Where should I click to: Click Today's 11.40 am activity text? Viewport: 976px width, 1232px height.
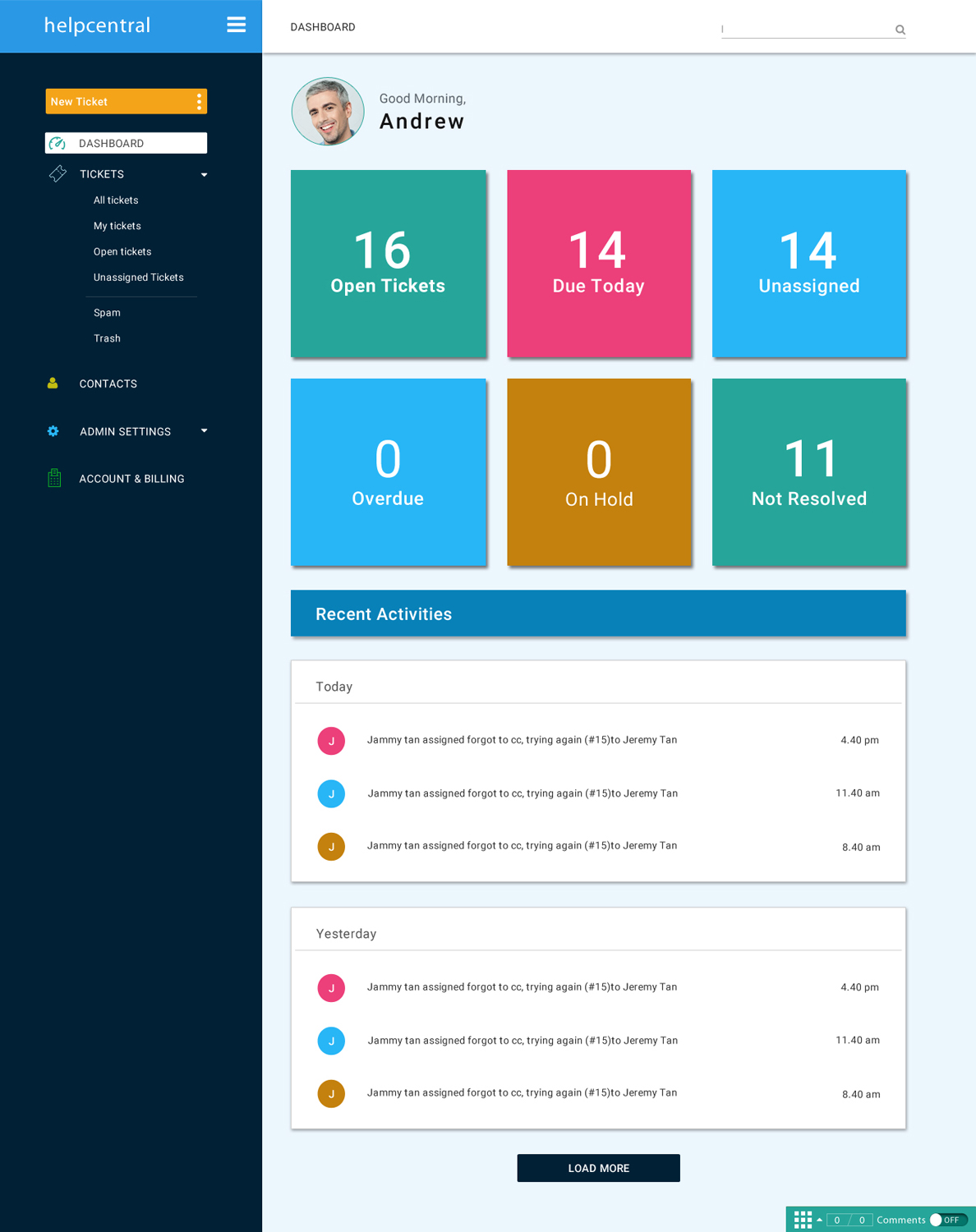pyautogui.click(x=523, y=793)
